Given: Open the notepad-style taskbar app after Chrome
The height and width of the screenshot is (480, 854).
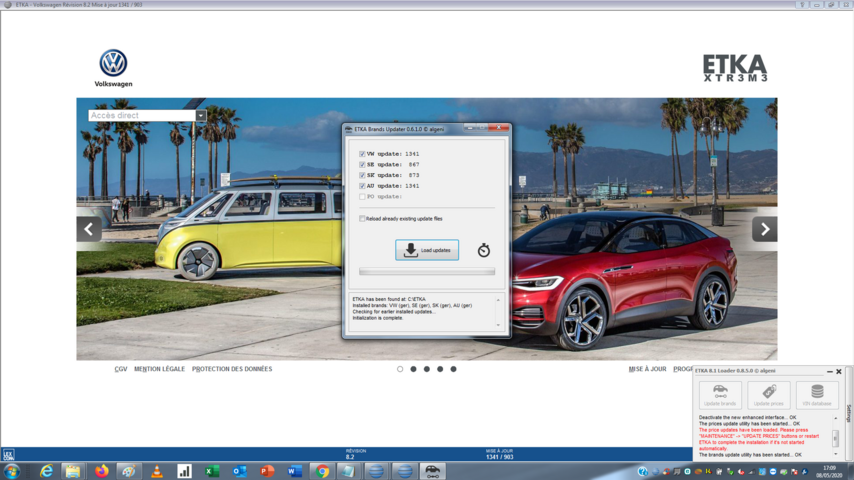Looking at the screenshot, I should (x=349, y=471).
